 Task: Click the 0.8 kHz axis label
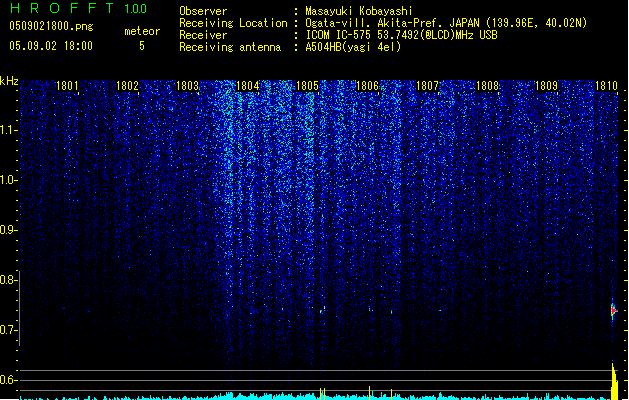(x=8, y=280)
